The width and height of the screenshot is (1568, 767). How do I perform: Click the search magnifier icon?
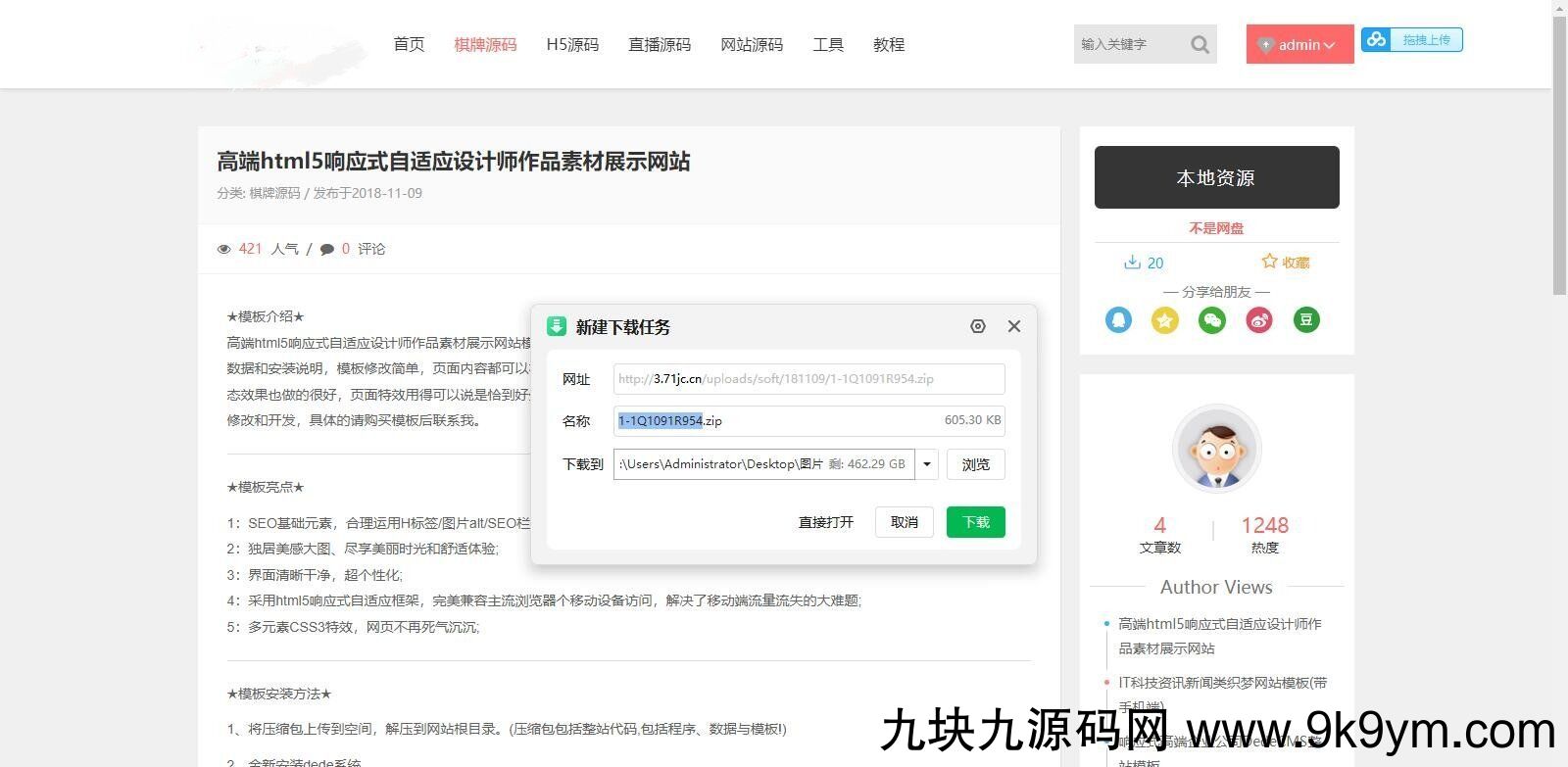pos(1200,44)
